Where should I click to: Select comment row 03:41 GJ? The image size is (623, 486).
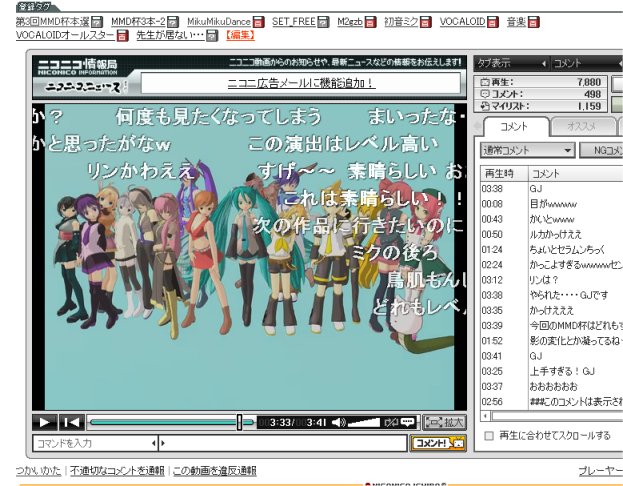[x=551, y=356]
